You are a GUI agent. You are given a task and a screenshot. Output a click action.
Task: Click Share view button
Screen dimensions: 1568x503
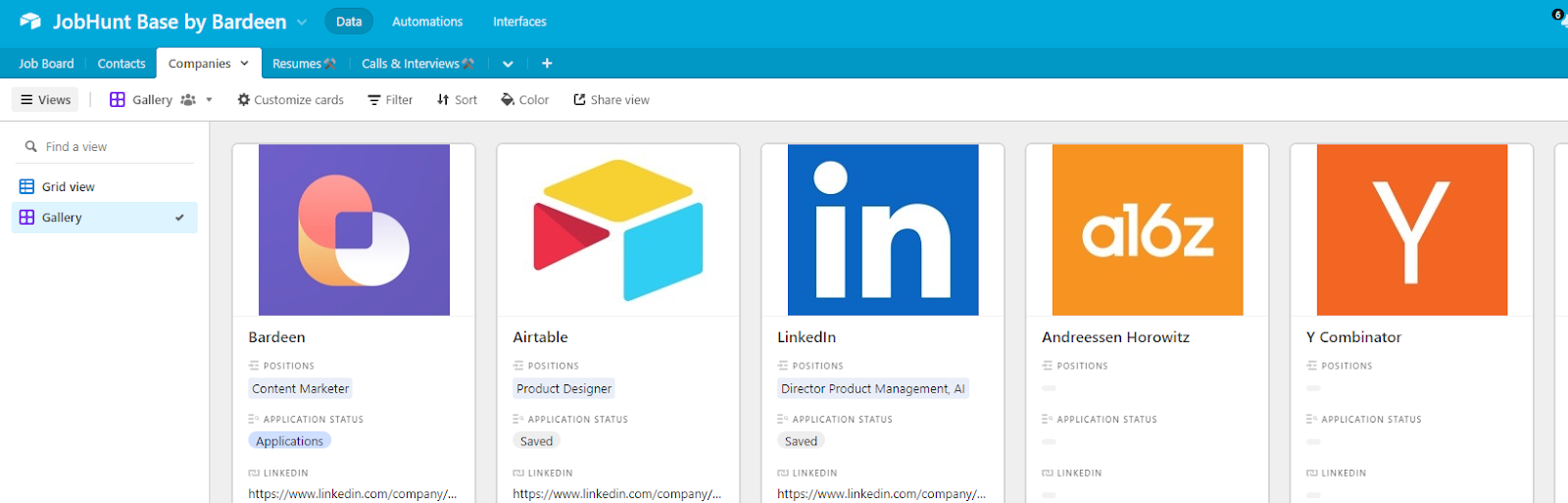tap(612, 100)
